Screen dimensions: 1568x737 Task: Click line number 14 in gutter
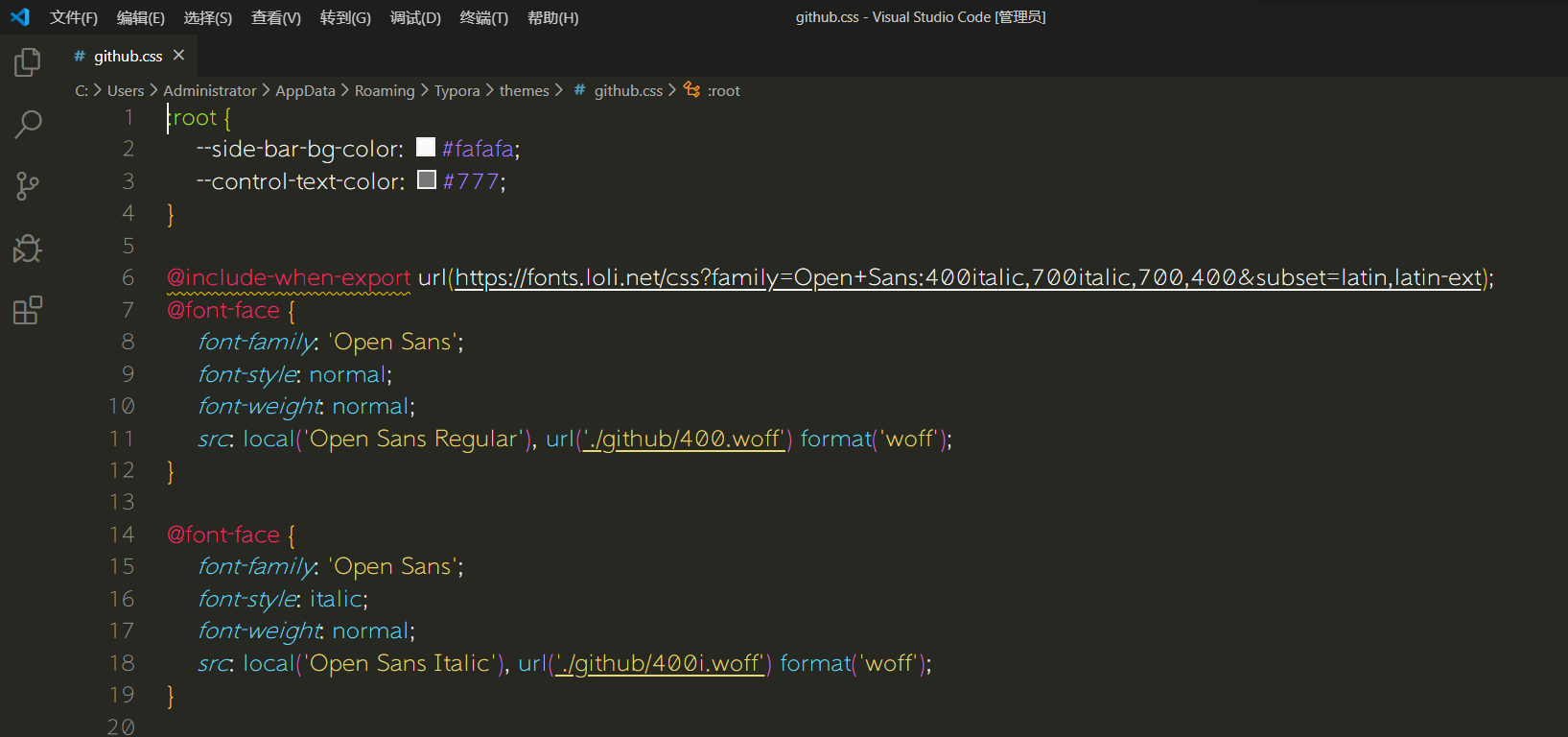122,535
